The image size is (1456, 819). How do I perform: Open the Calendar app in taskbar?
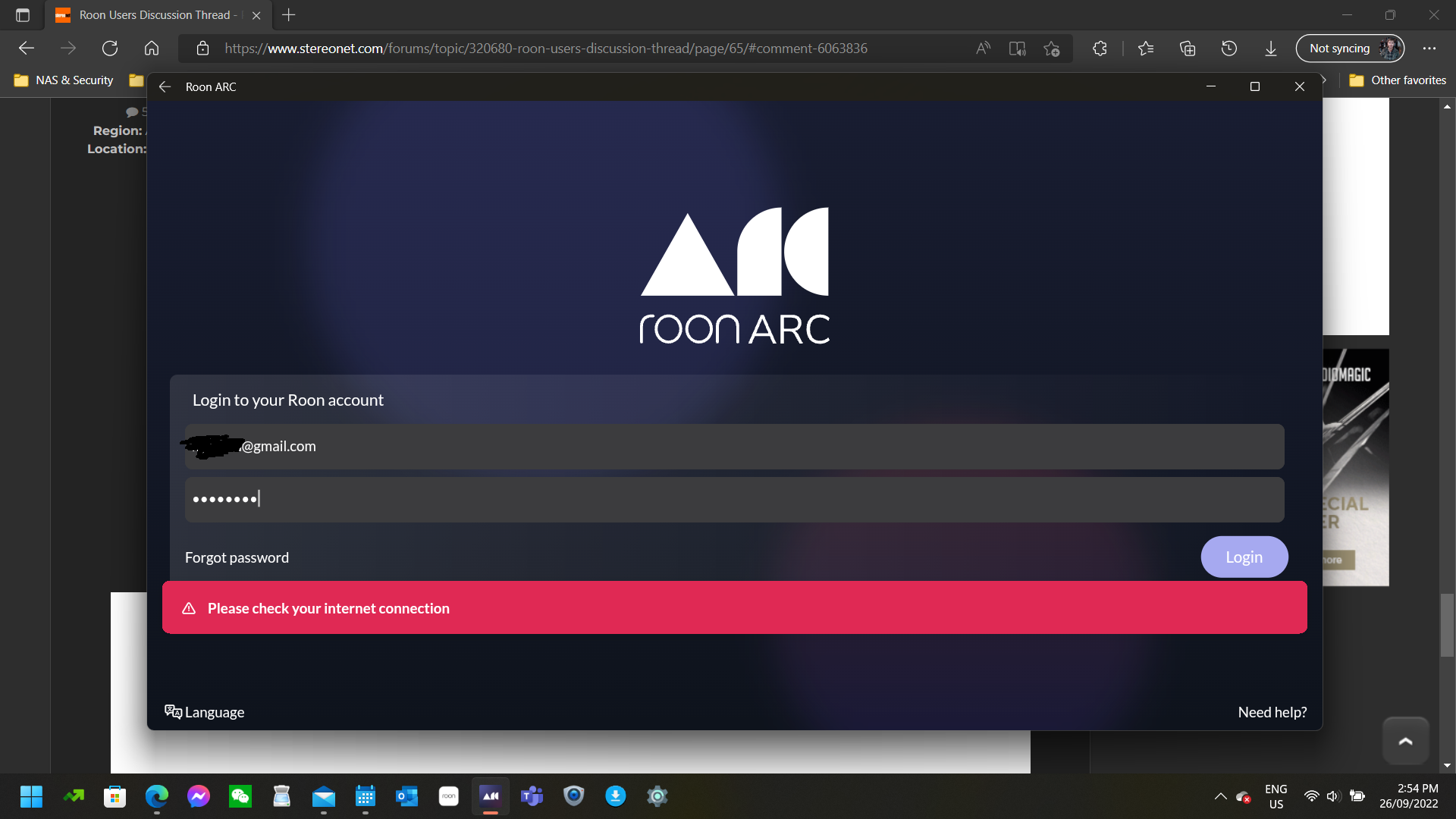tap(366, 797)
